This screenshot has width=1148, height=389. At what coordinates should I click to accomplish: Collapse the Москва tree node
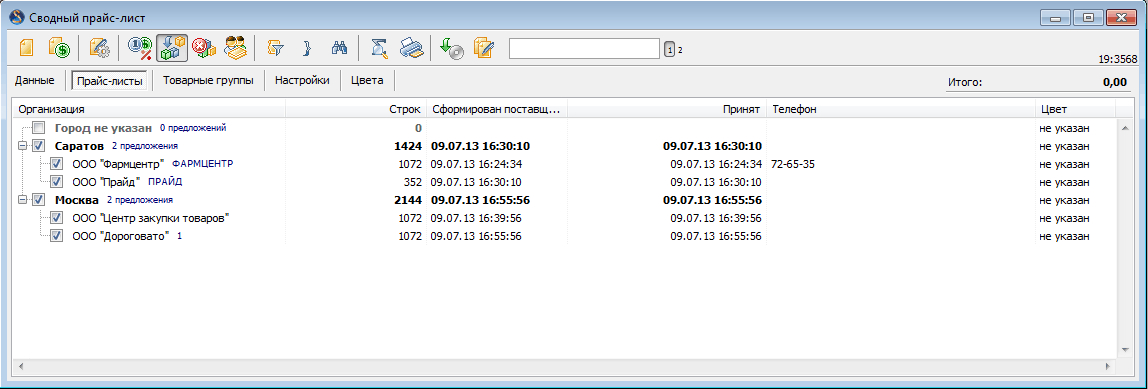pos(22,200)
